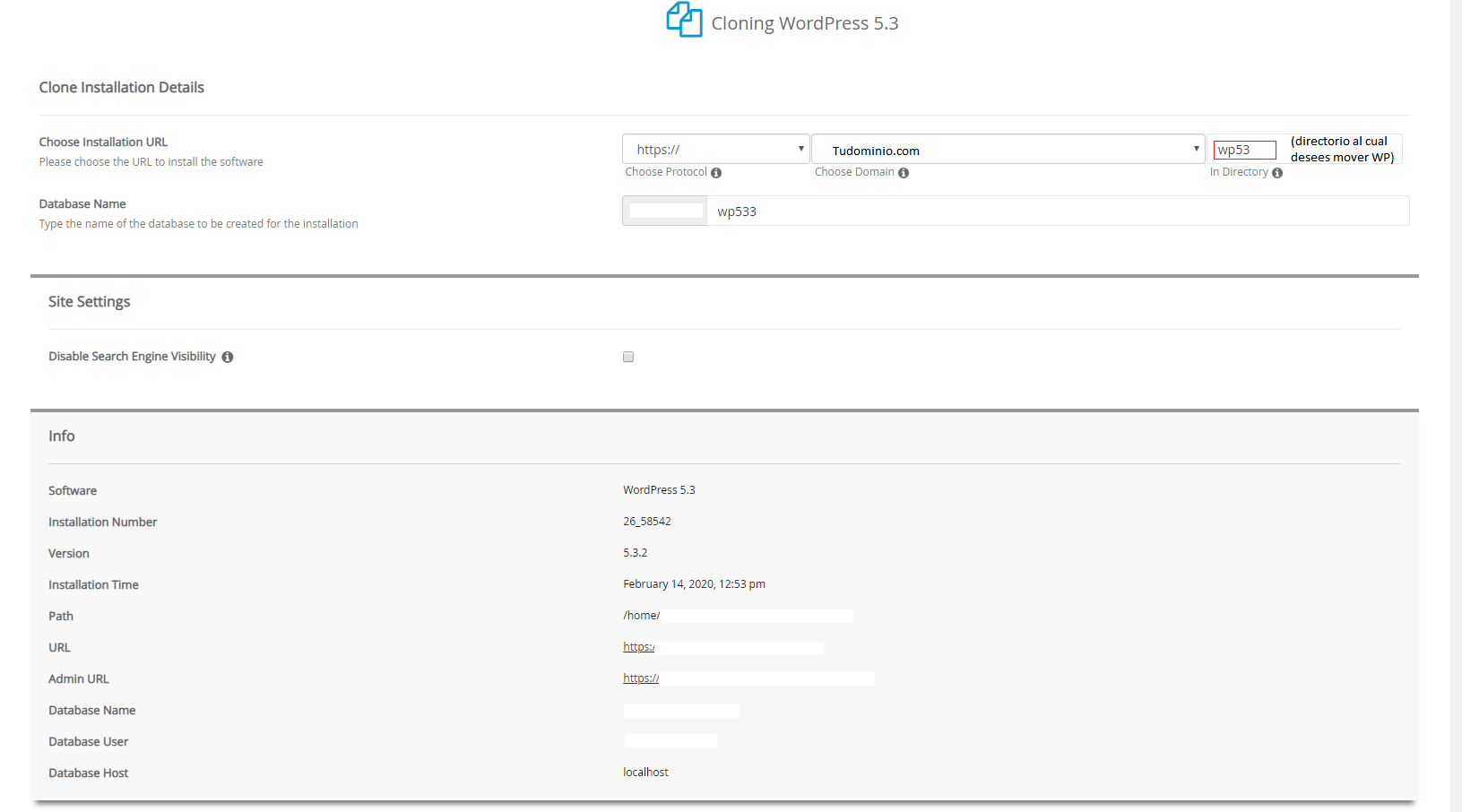Click the 'Clone Installation Details' heading
1462x812 pixels.
(122, 87)
